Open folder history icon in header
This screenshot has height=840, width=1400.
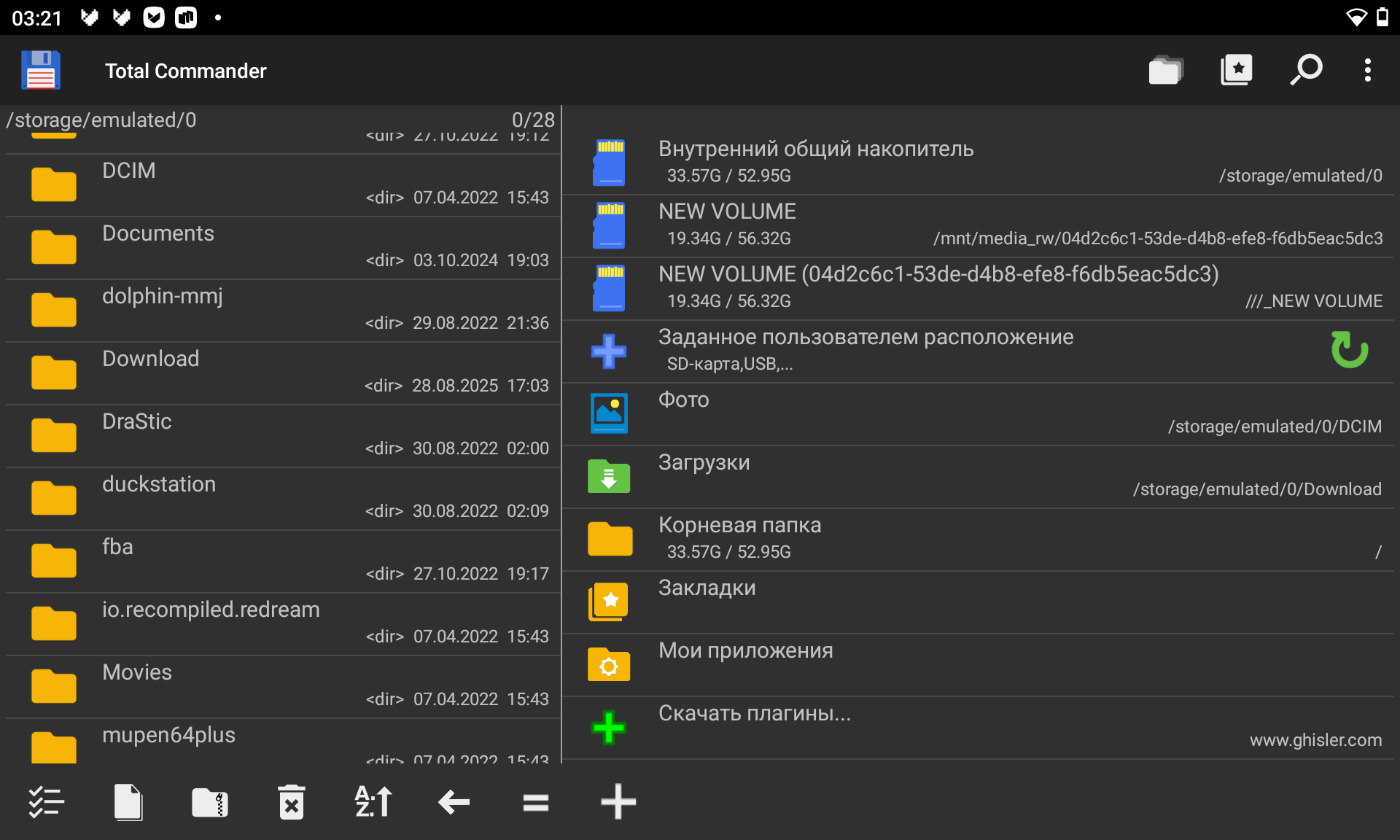pos(1165,70)
